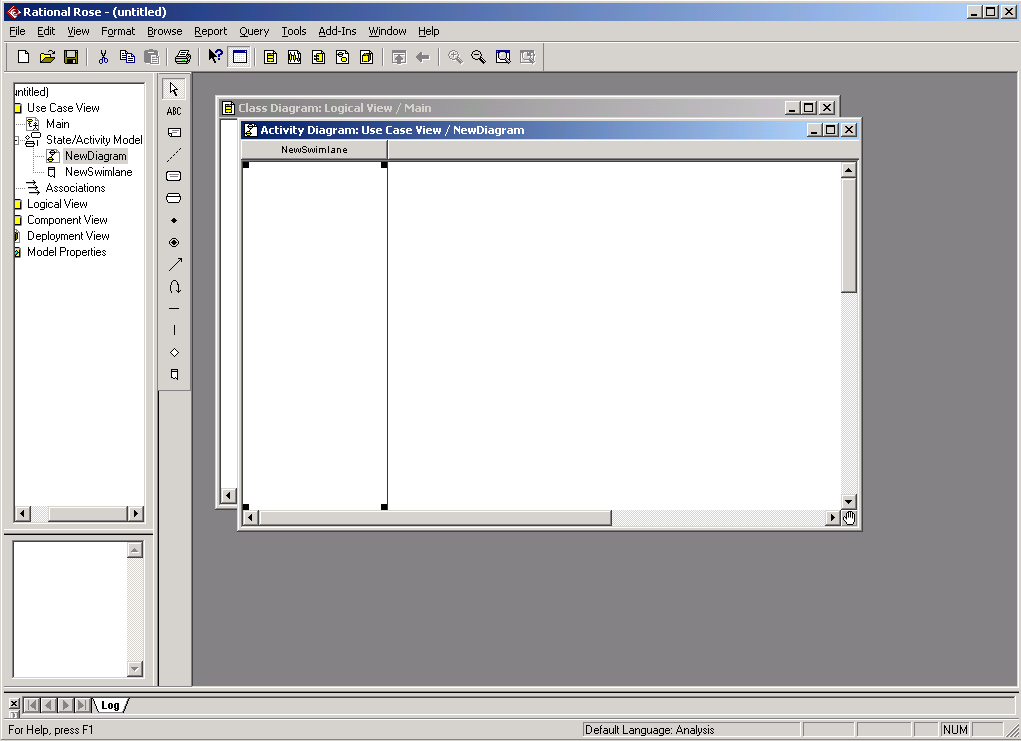Viewport: 1021px width, 741px height.
Task: Print diagram with printer icon
Action: [183, 57]
